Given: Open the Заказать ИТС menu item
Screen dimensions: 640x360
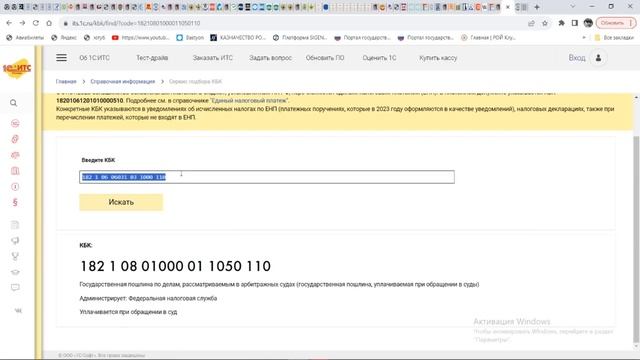Looking at the screenshot, I should (x=213, y=58).
